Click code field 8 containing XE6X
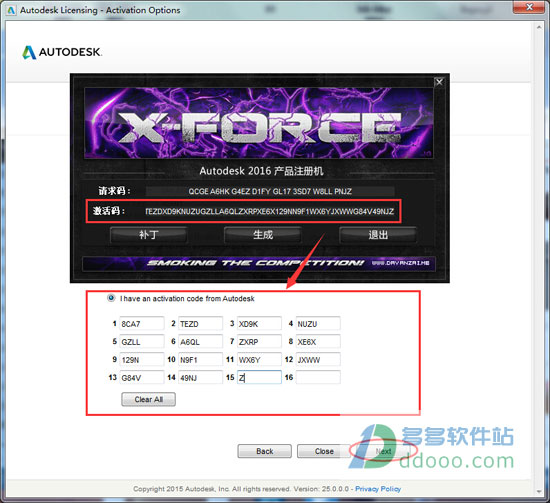The height and width of the screenshot is (503, 550). pyautogui.click(x=318, y=341)
